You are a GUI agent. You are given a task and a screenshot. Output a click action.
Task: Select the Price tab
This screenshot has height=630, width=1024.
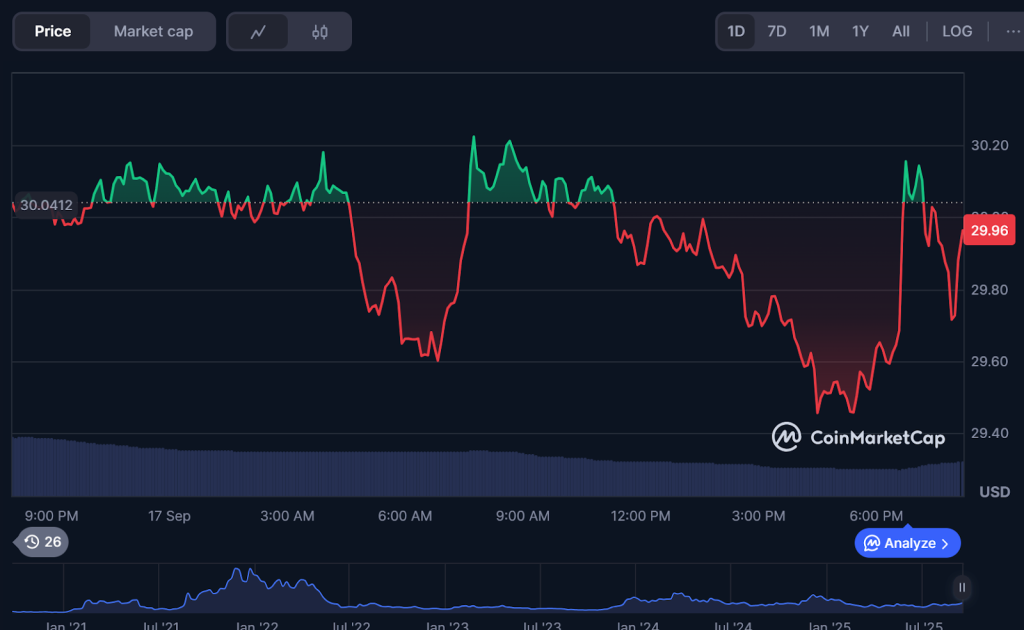(x=53, y=32)
